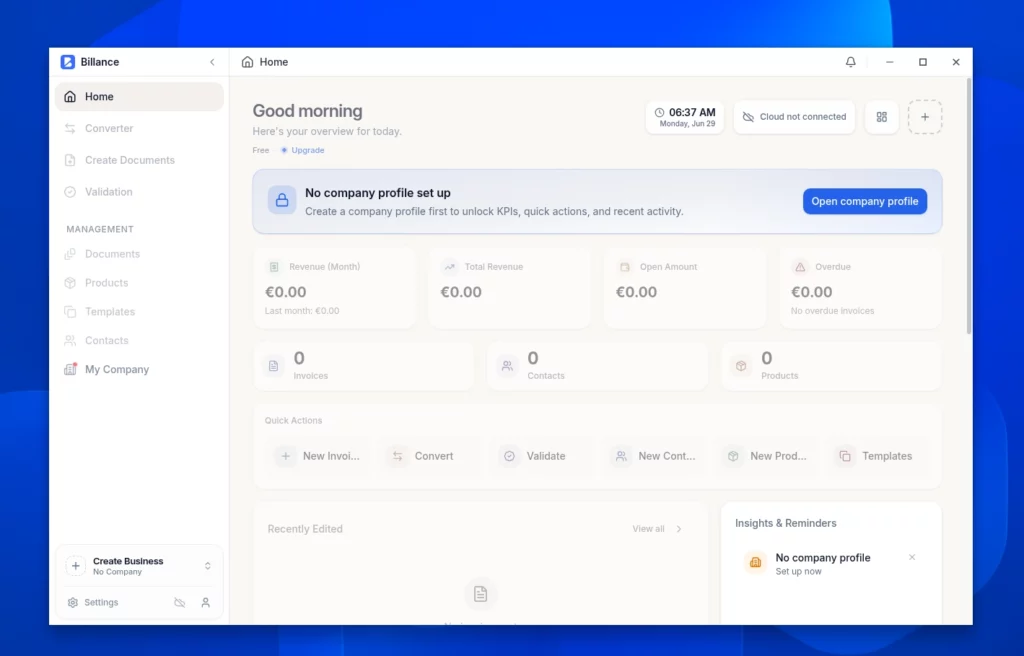Click the cloud-off icon in sidebar footer
This screenshot has height=656, width=1024.
180,602
